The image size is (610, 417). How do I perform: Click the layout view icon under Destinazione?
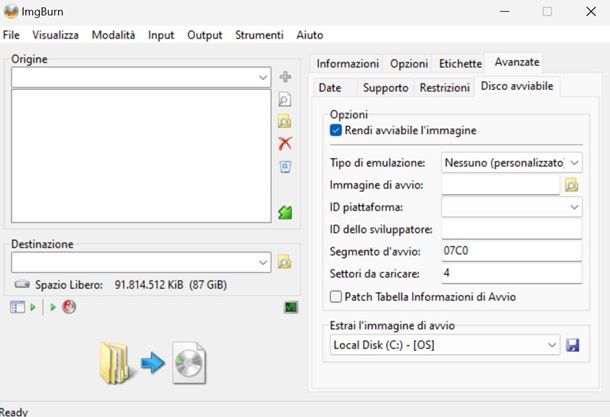(x=17, y=307)
